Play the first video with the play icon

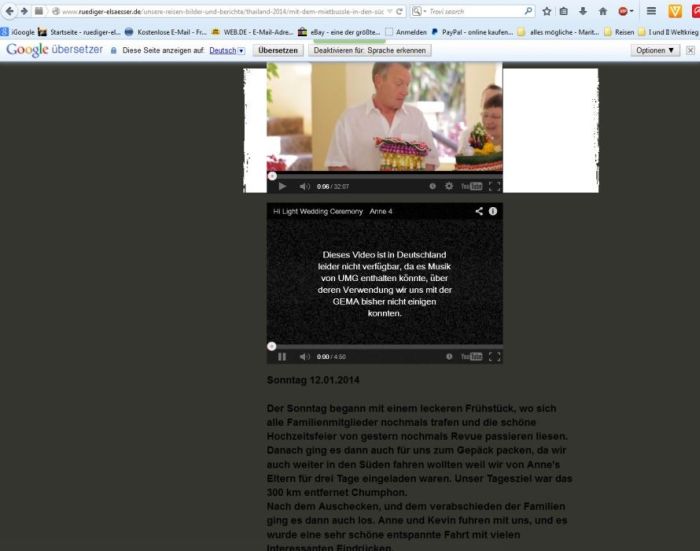pos(282,186)
